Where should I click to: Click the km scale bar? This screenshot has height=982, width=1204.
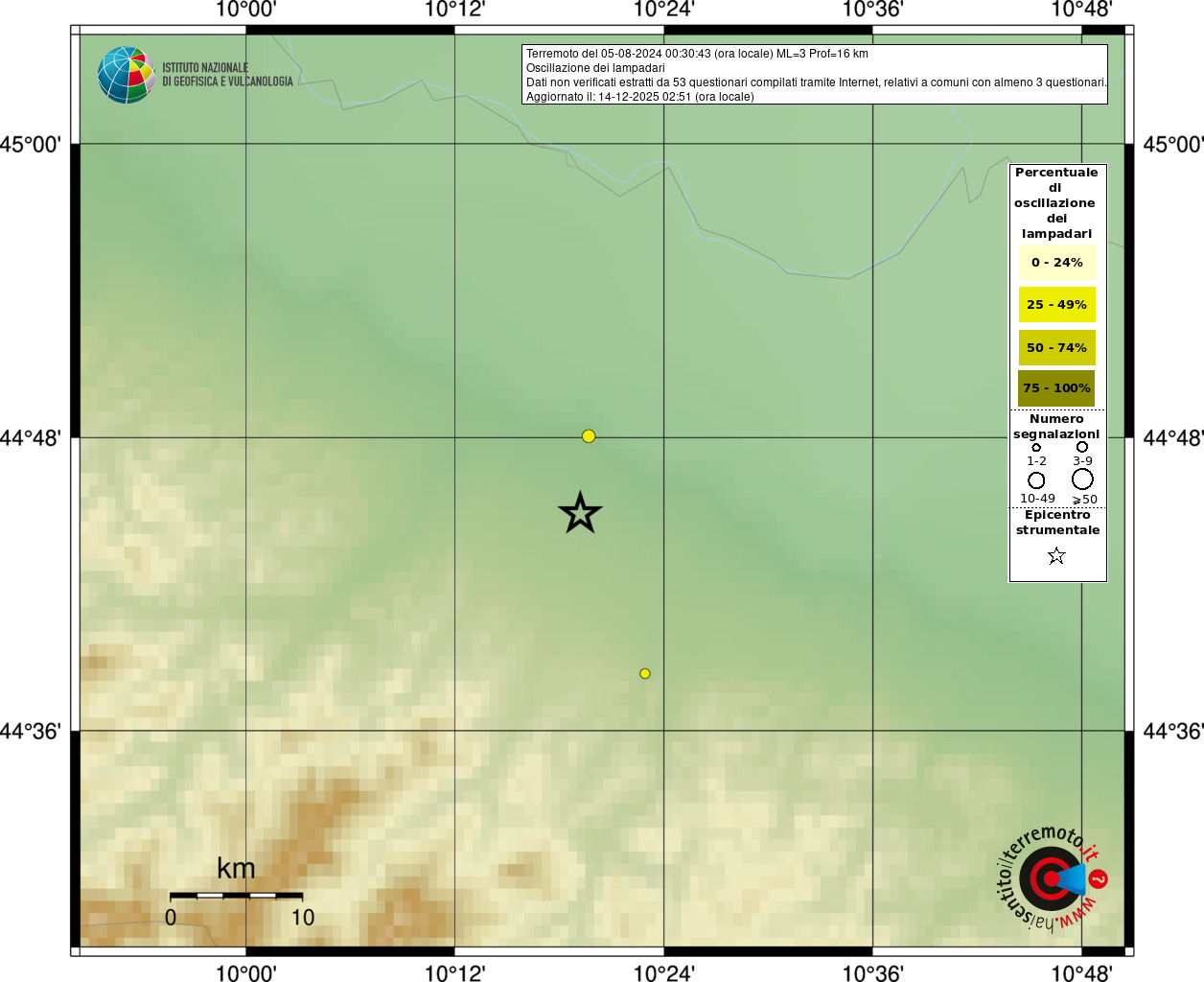click(236, 896)
